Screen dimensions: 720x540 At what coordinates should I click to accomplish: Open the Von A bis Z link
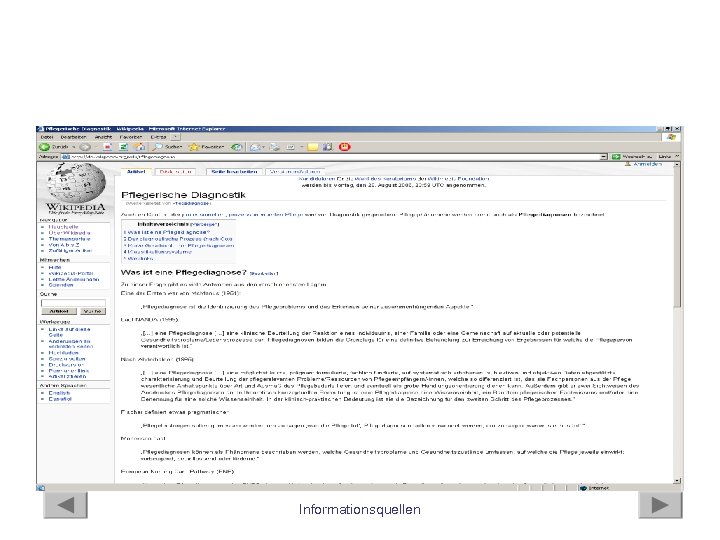click(x=64, y=245)
